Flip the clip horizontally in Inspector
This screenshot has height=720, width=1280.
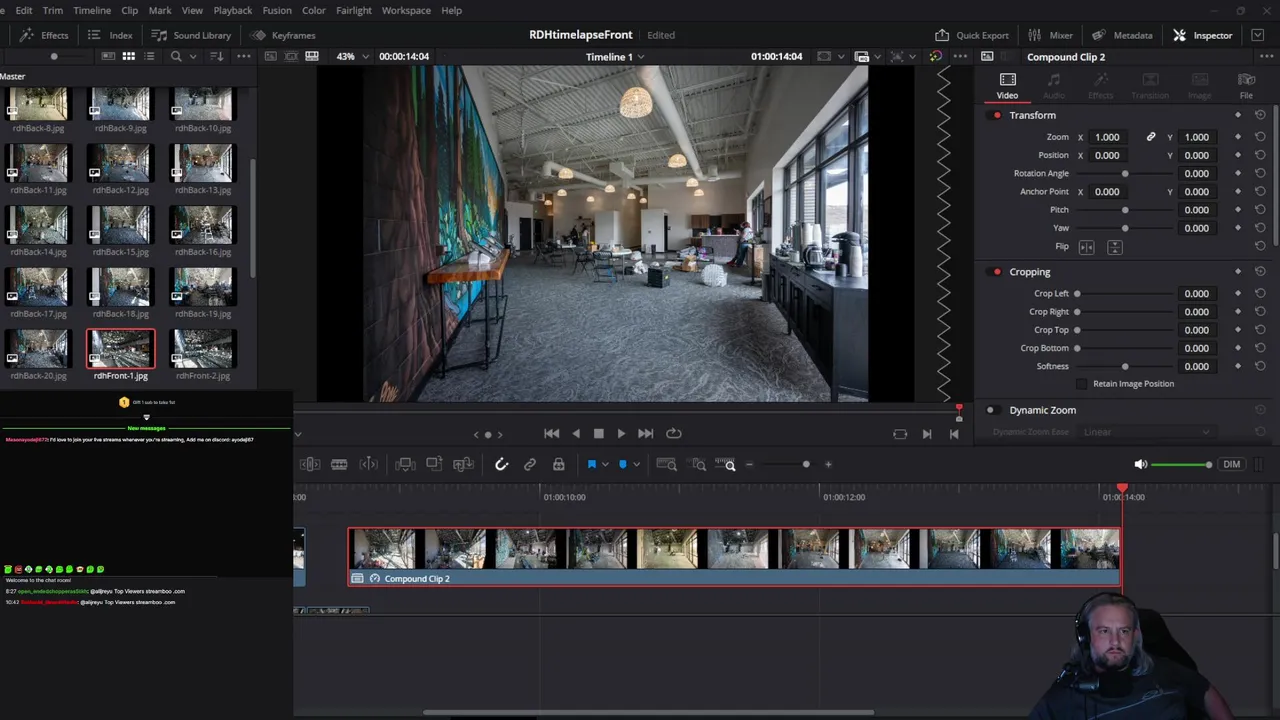click(1087, 247)
